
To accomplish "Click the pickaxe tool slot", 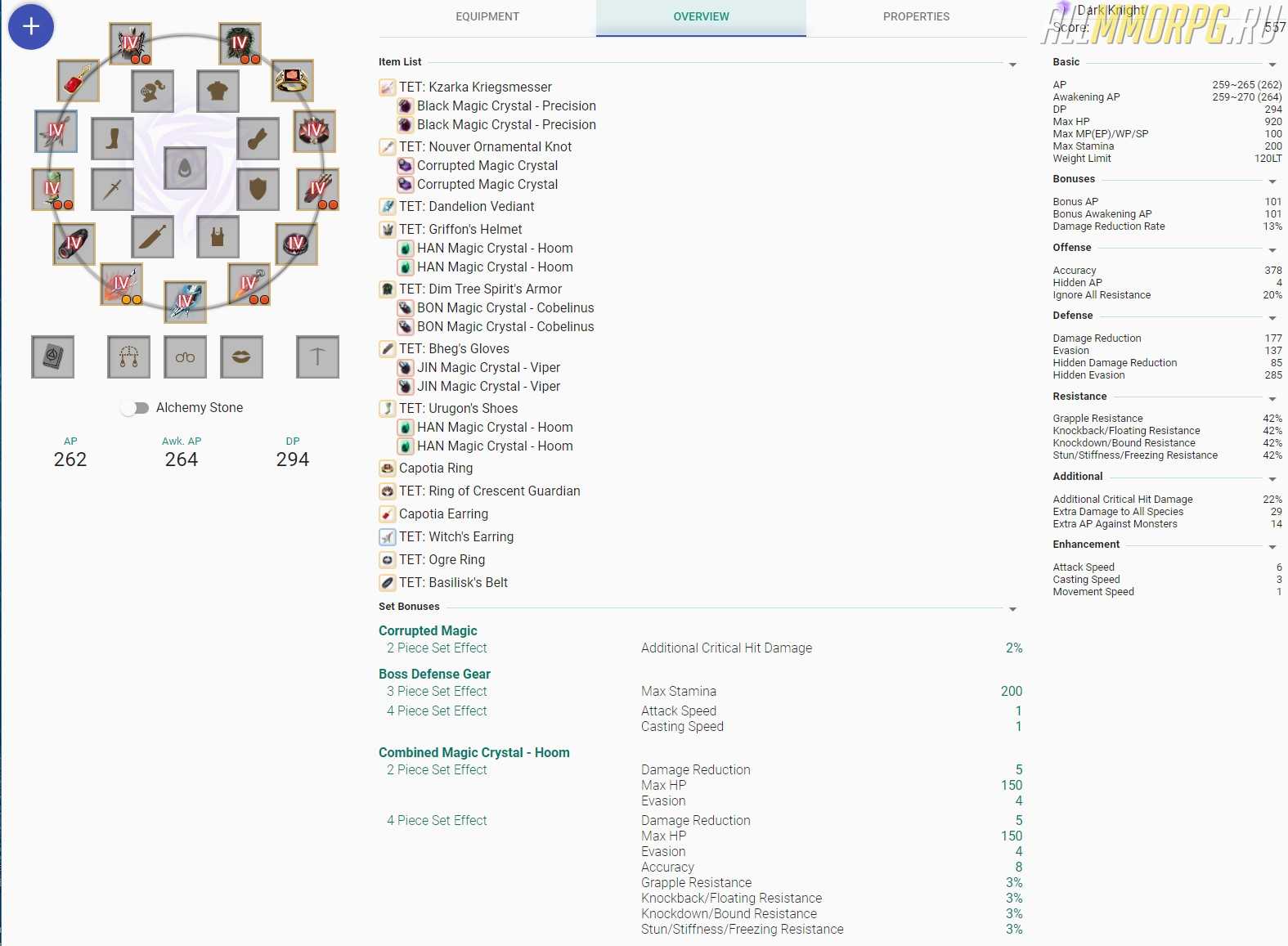I will pos(317,356).
